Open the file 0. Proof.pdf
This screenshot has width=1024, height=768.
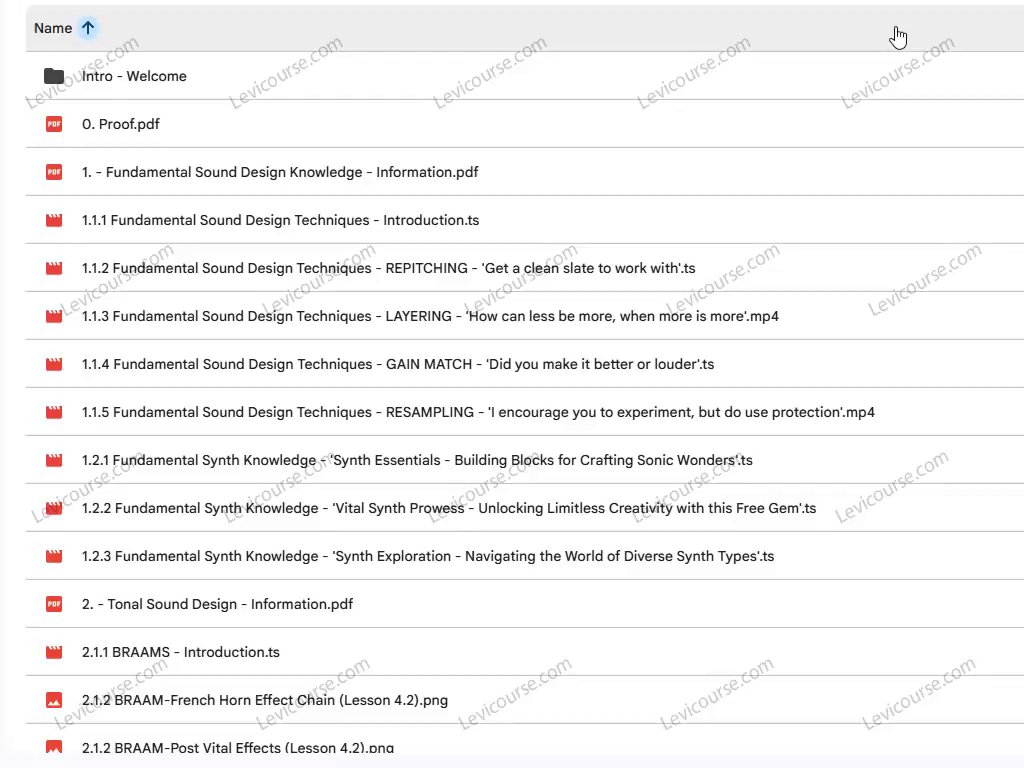[x=121, y=124]
